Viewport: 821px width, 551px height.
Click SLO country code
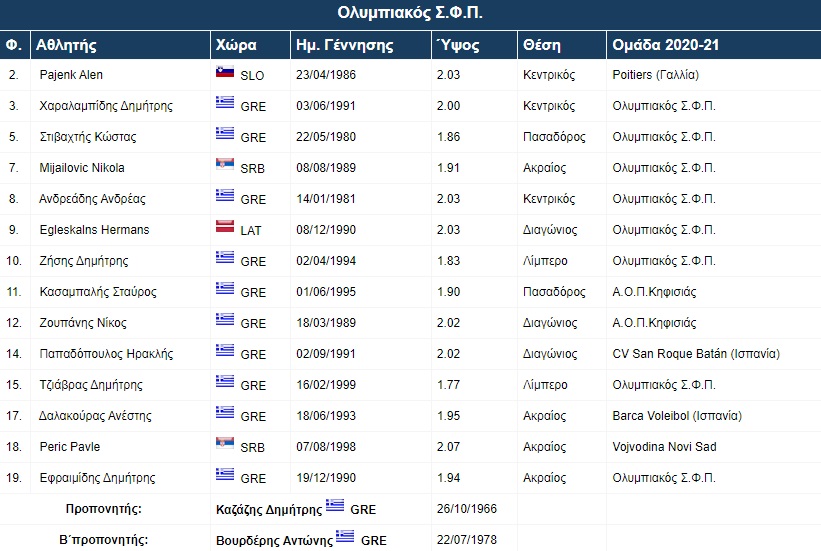pyautogui.click(x=252, y=76)
